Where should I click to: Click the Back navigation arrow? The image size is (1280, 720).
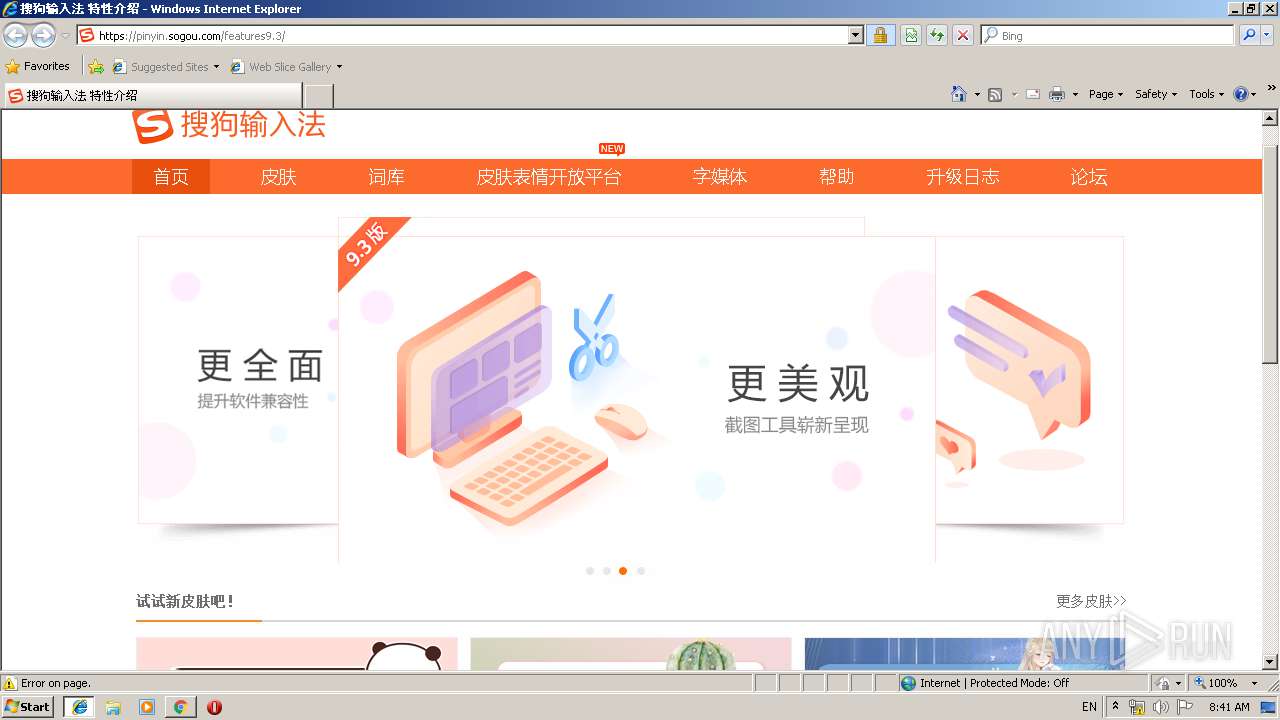[x=15, y=36]
